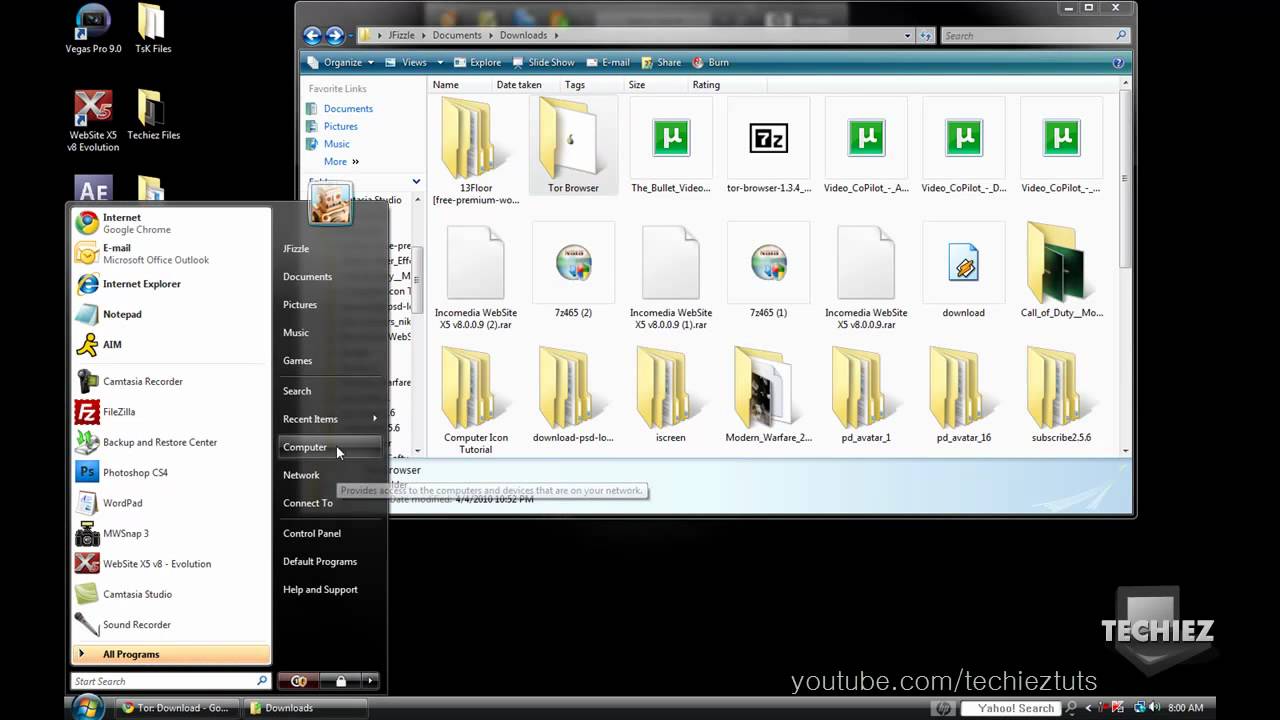Click the Burn toolbar button
Screen dimensions: 1280x720
[x=709, y=62]
